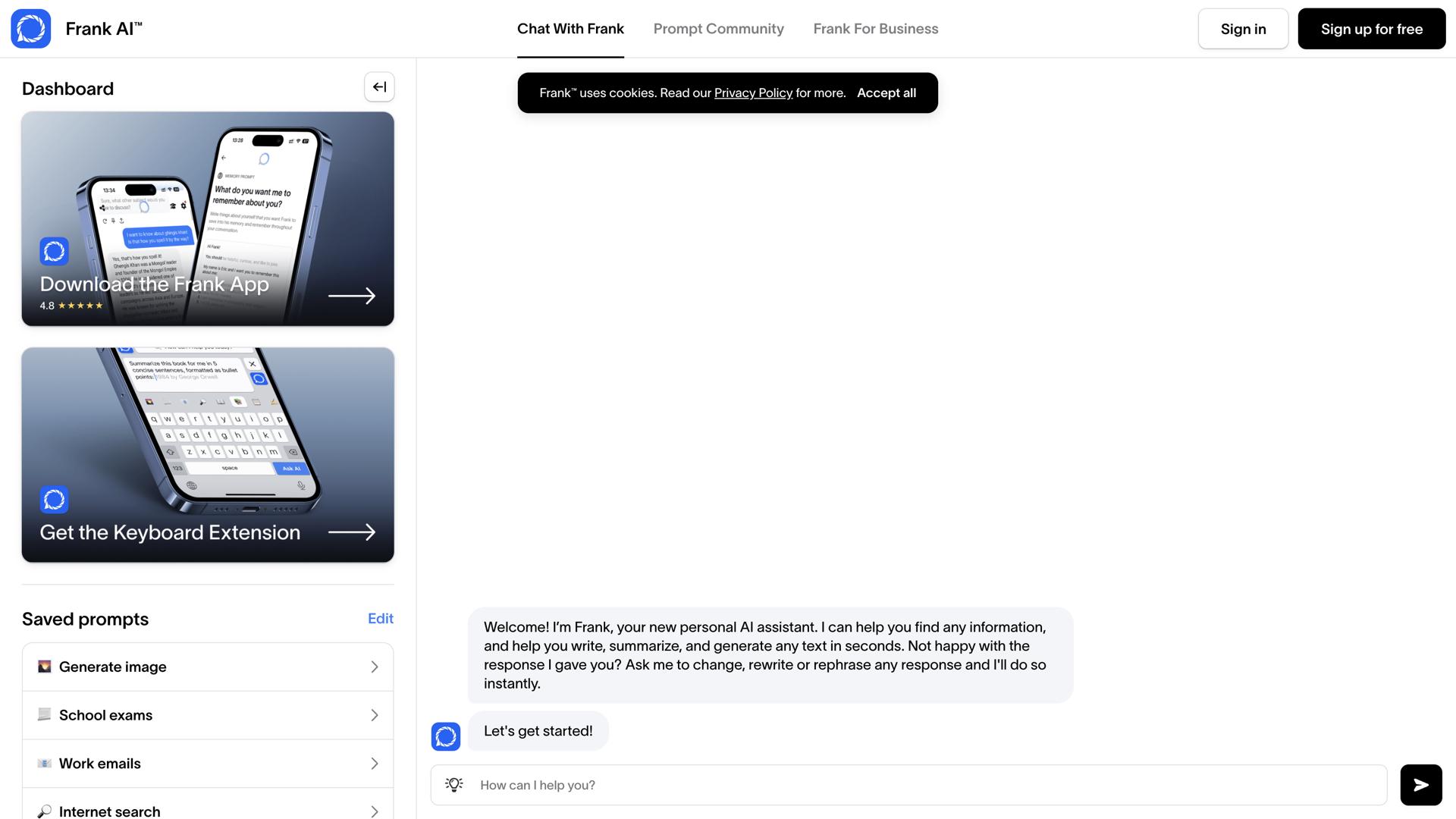
Task: Expand the Generate image prompt chevron
Action: pos(374,667)
